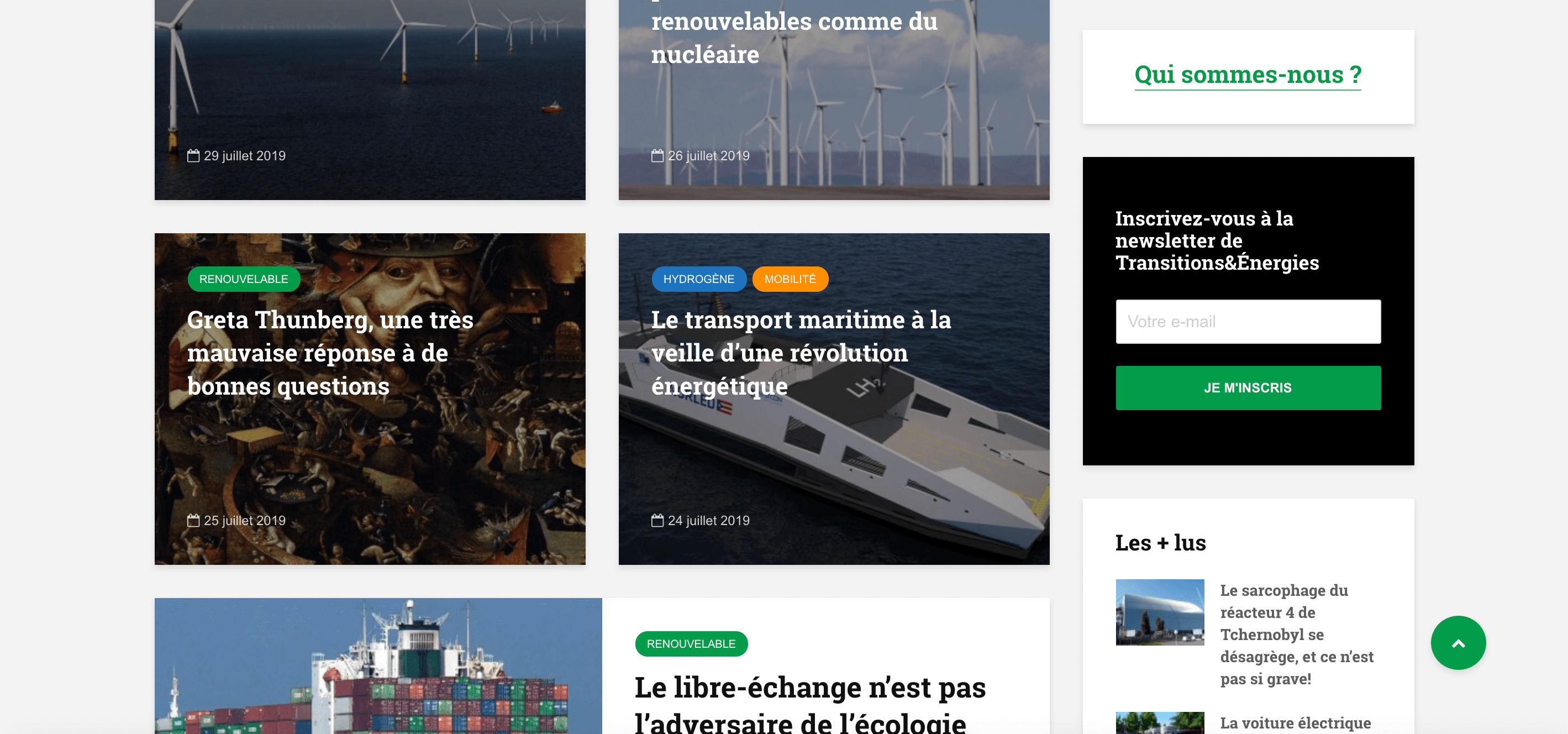The width and height of the screenshot is (1568, 734).
Task: Open the Qui sommes-nous ? link
Action: (x=1247, y=75)
